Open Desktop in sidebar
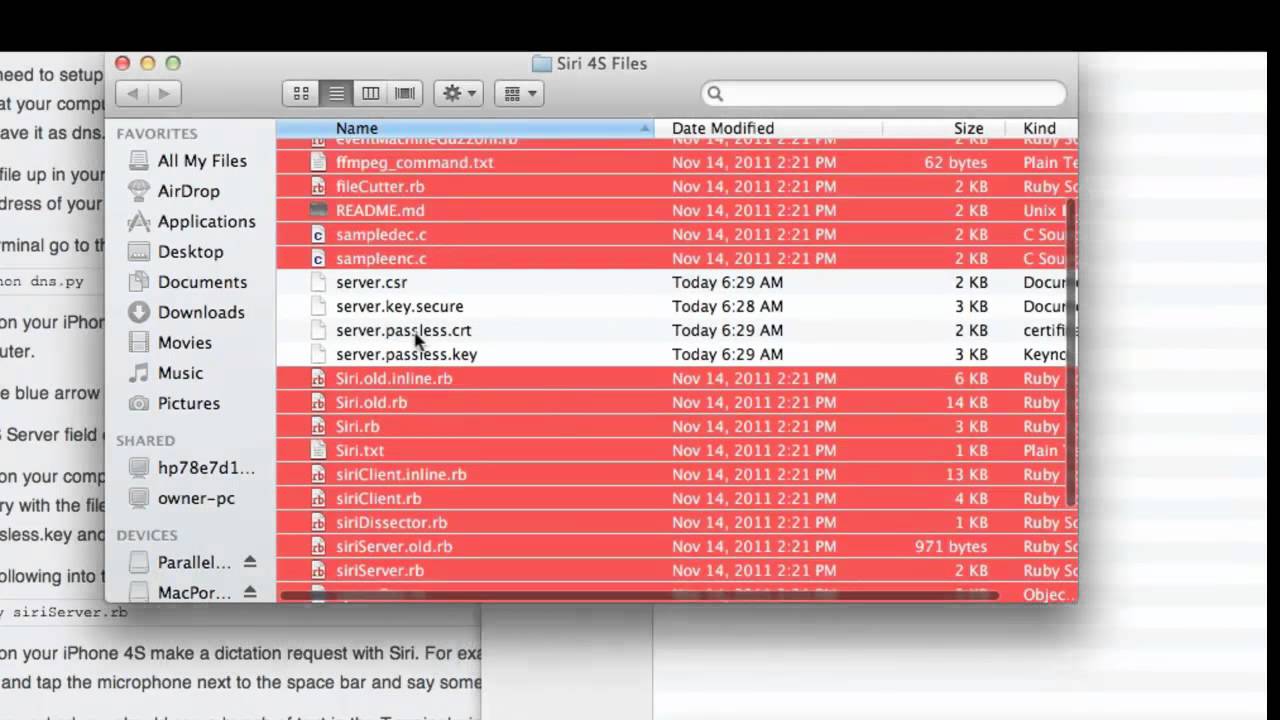This screenshot has height=720, width=1280. (x=190, y=252)
